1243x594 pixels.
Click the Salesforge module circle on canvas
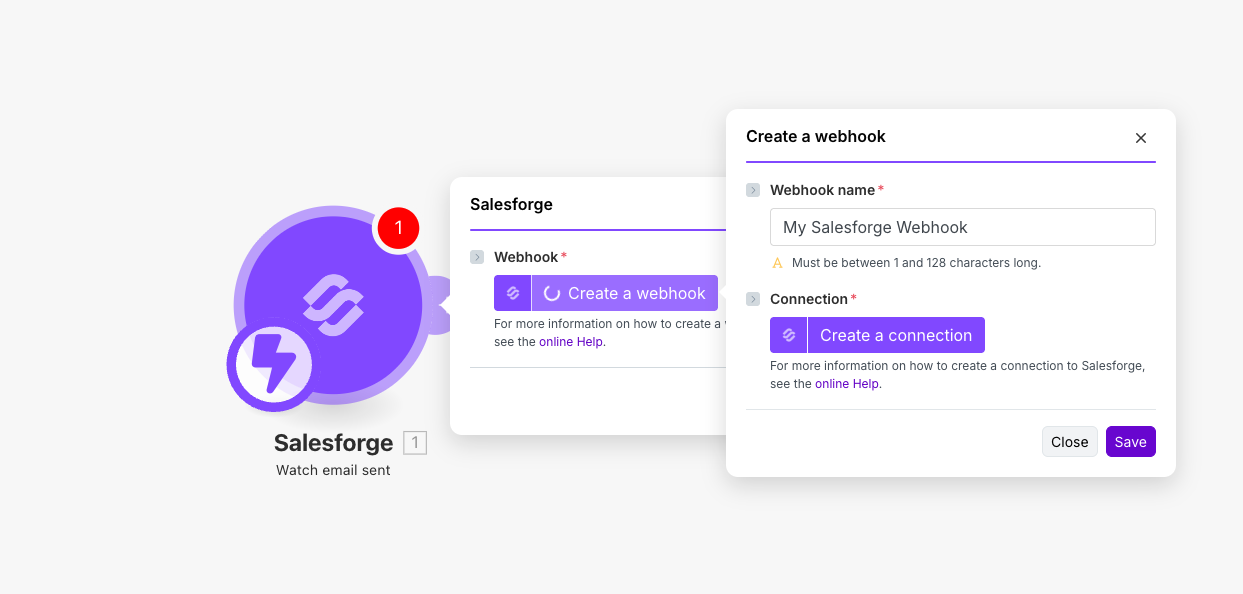pyautogui.click(x=333, y=304)
